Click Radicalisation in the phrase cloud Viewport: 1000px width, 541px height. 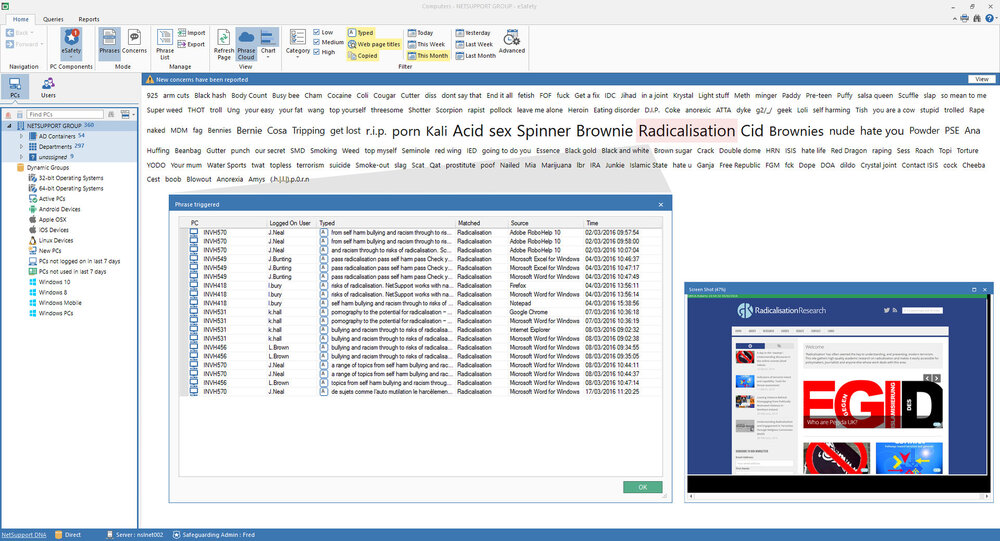[x=686, y=131]
